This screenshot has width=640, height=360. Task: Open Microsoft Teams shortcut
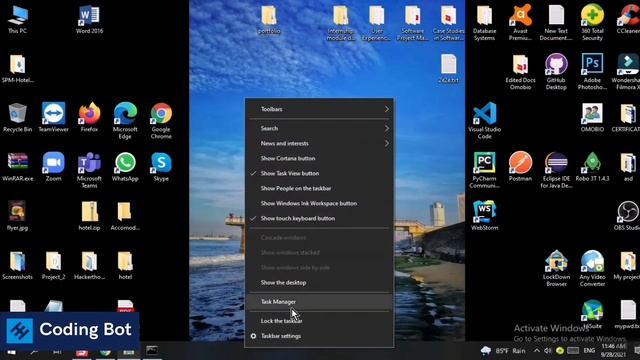[x=89, y=170]
